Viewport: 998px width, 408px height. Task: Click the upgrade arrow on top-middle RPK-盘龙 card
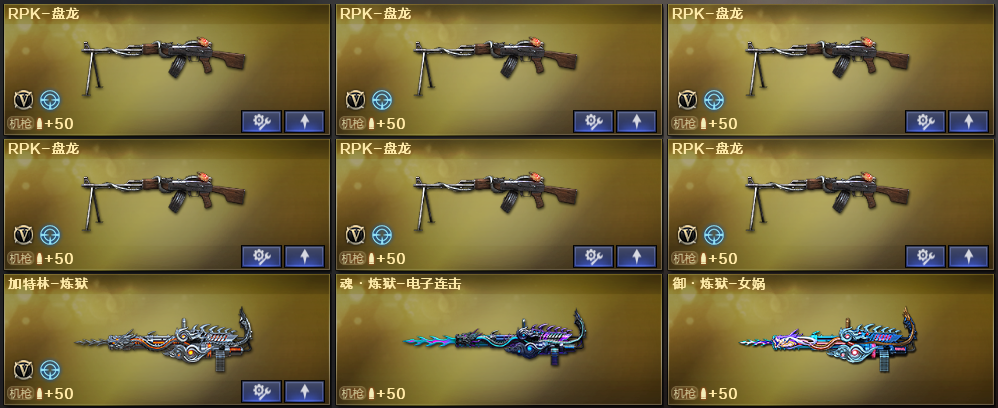point(636,122)
